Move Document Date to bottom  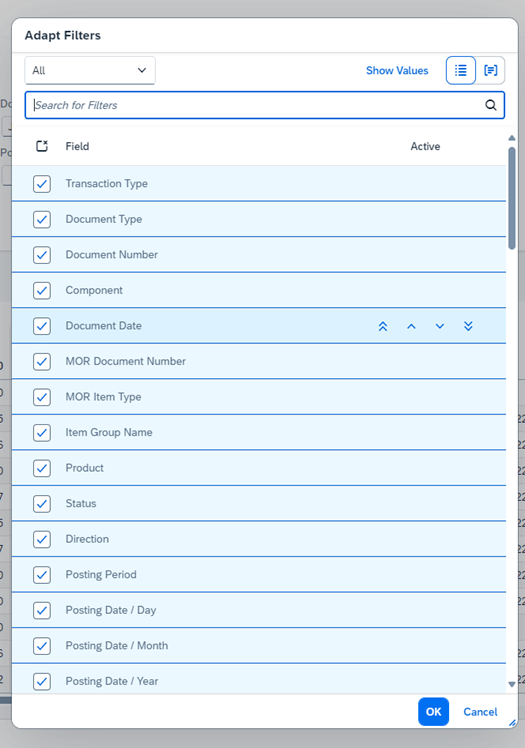[x=468, y=326]
